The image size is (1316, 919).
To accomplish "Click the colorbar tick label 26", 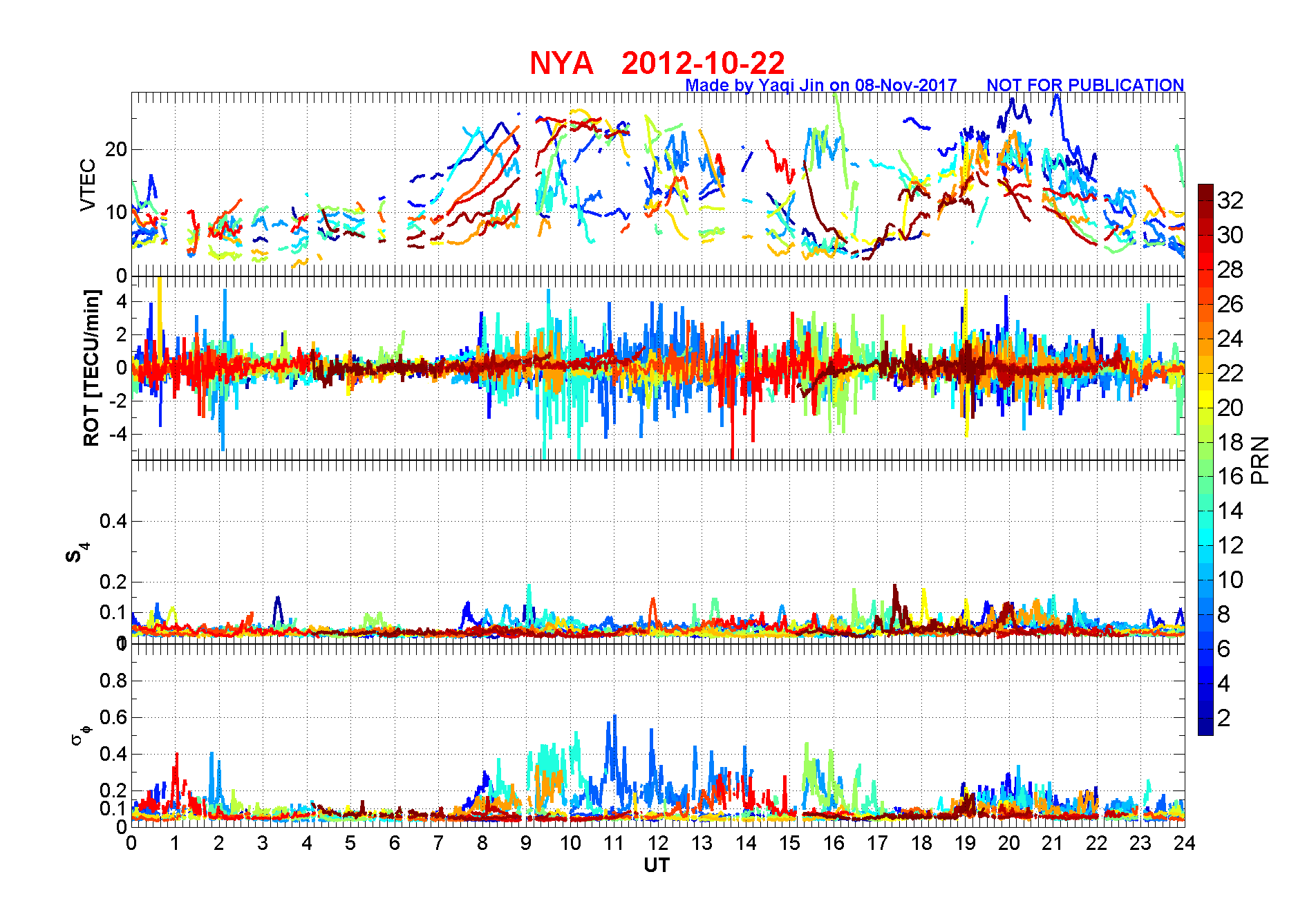I will [x=1230, y=304].
